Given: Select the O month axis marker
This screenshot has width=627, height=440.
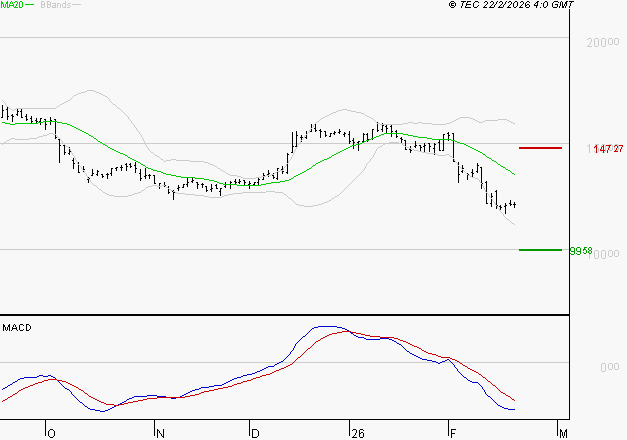Looking at the screenshot, I should 51,434.
